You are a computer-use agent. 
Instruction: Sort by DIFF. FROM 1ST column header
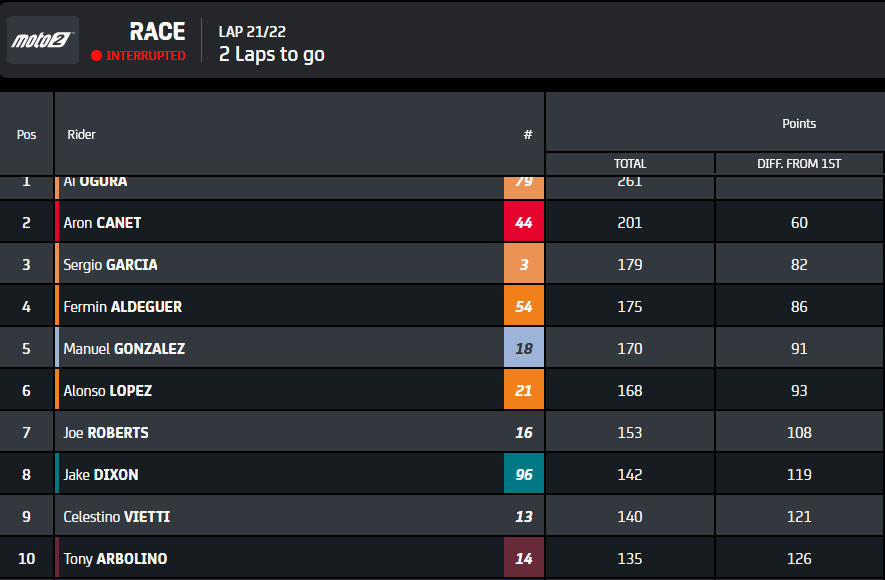pyautogui.click(x=799, y=164)
